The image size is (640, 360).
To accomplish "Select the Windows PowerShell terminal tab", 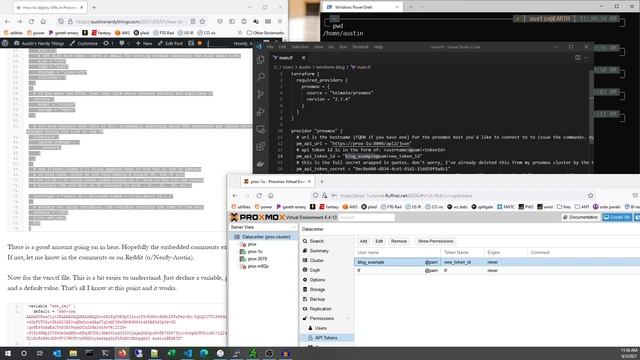I will point(362,7).
